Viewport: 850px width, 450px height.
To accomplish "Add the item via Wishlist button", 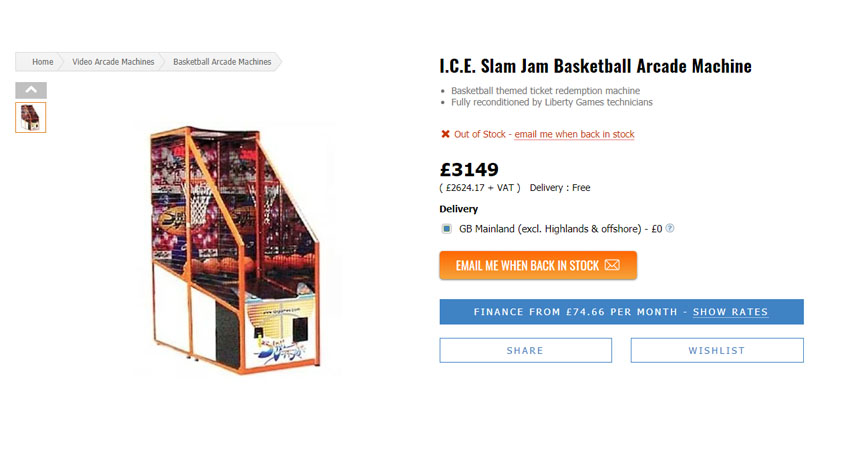I will tap(716, 350).
